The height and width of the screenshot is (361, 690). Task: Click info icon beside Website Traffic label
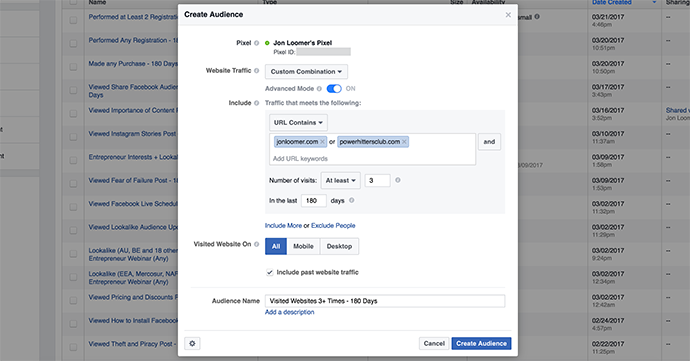(x=257, y=70)
